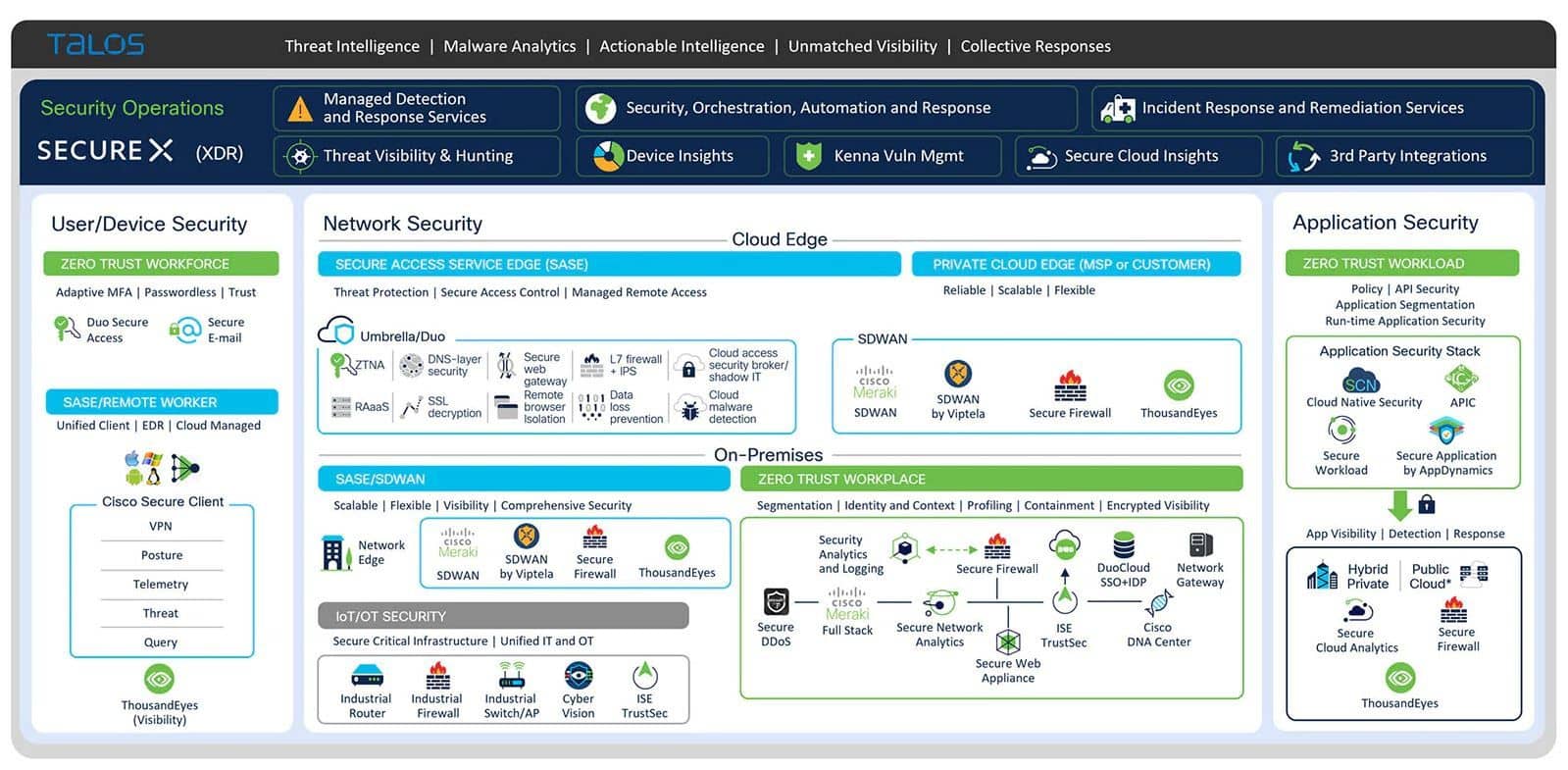Click the Security Analytics and Logging label

pos(850,554)
